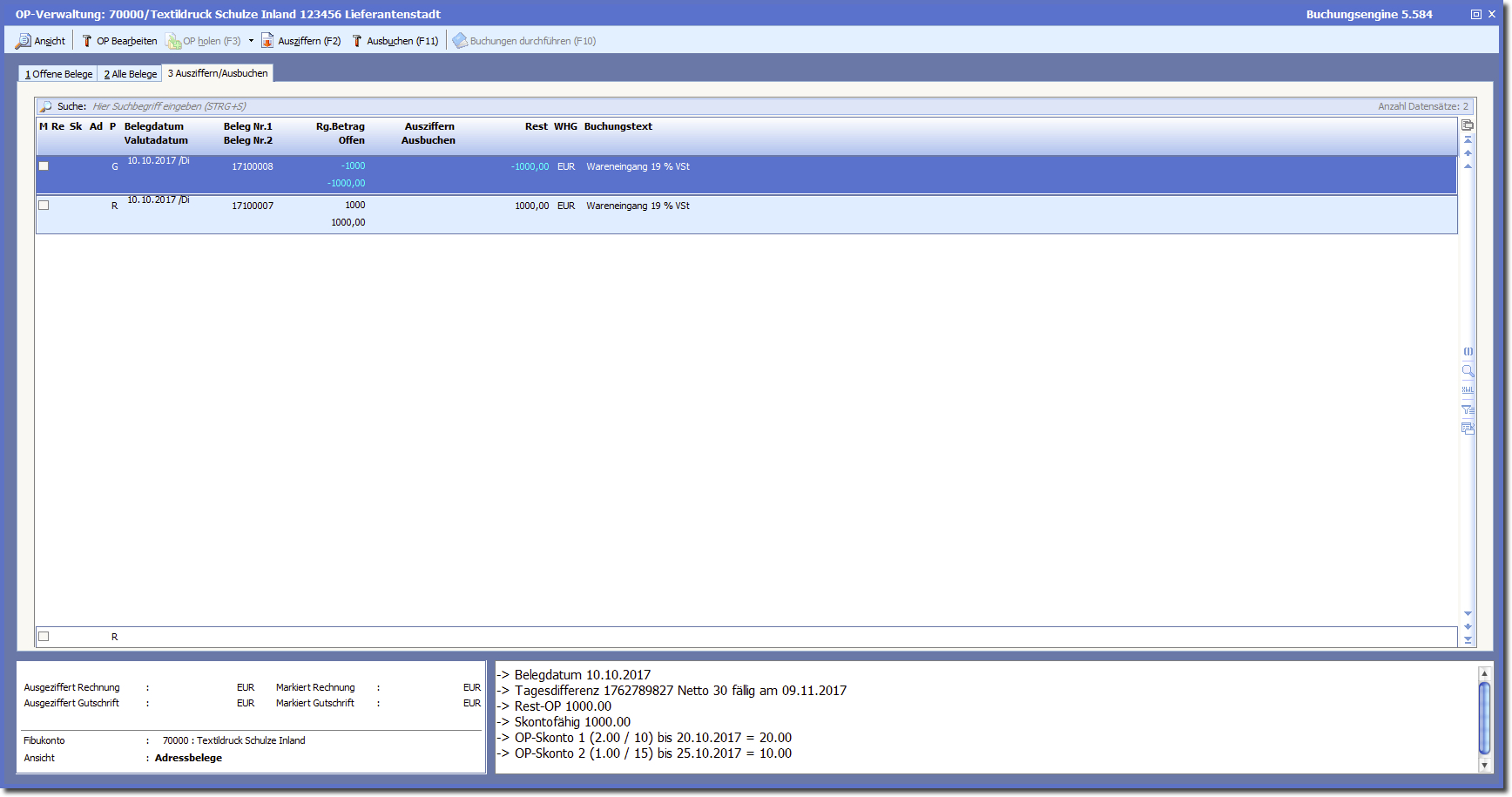Click the Ausziffern (F2) icon
1512x797 pixels.
(268, 41)
